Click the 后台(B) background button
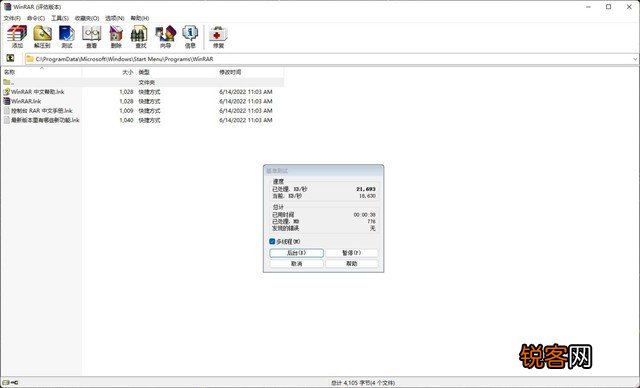 [297, 253]
